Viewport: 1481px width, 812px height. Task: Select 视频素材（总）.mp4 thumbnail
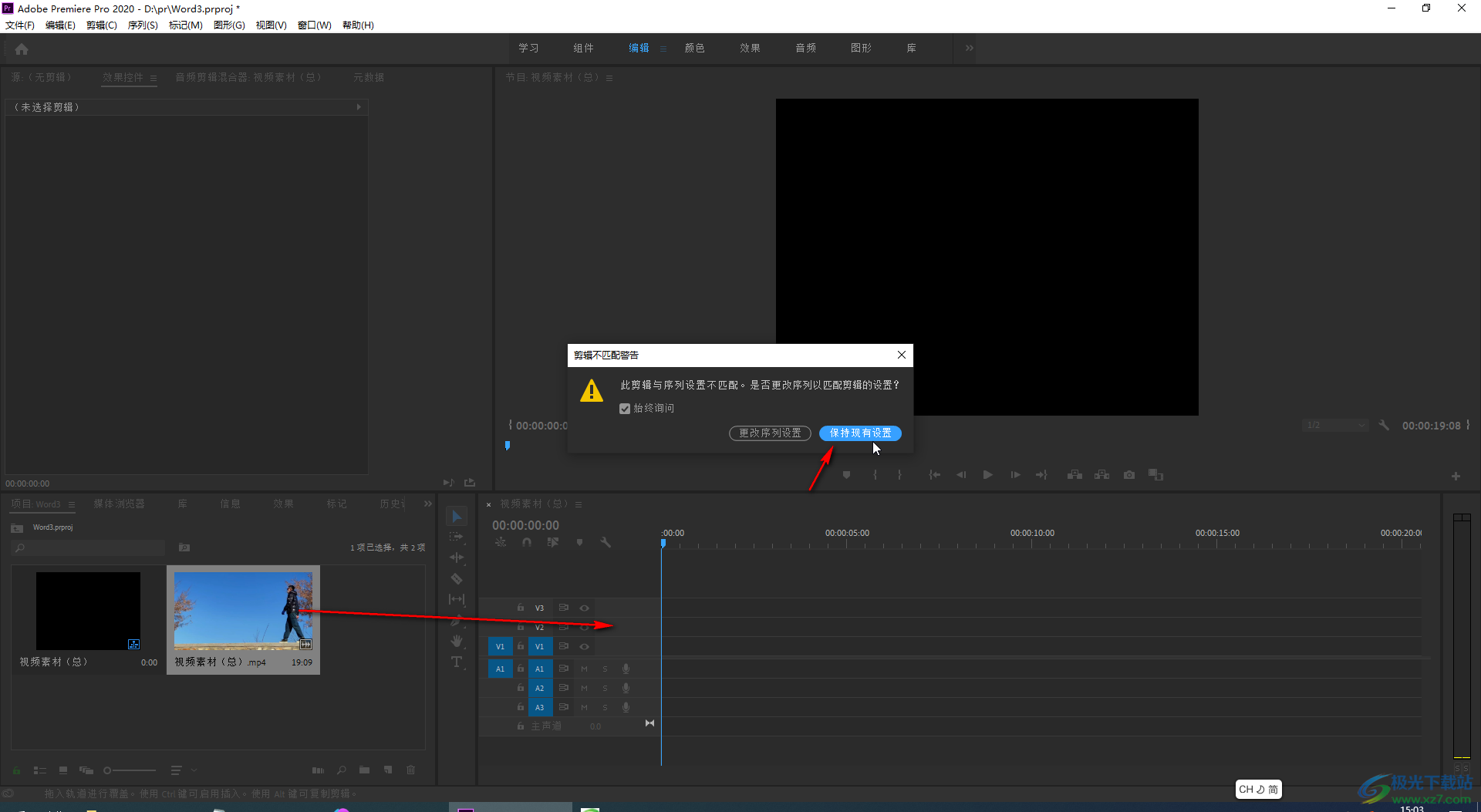coord(243,611)
